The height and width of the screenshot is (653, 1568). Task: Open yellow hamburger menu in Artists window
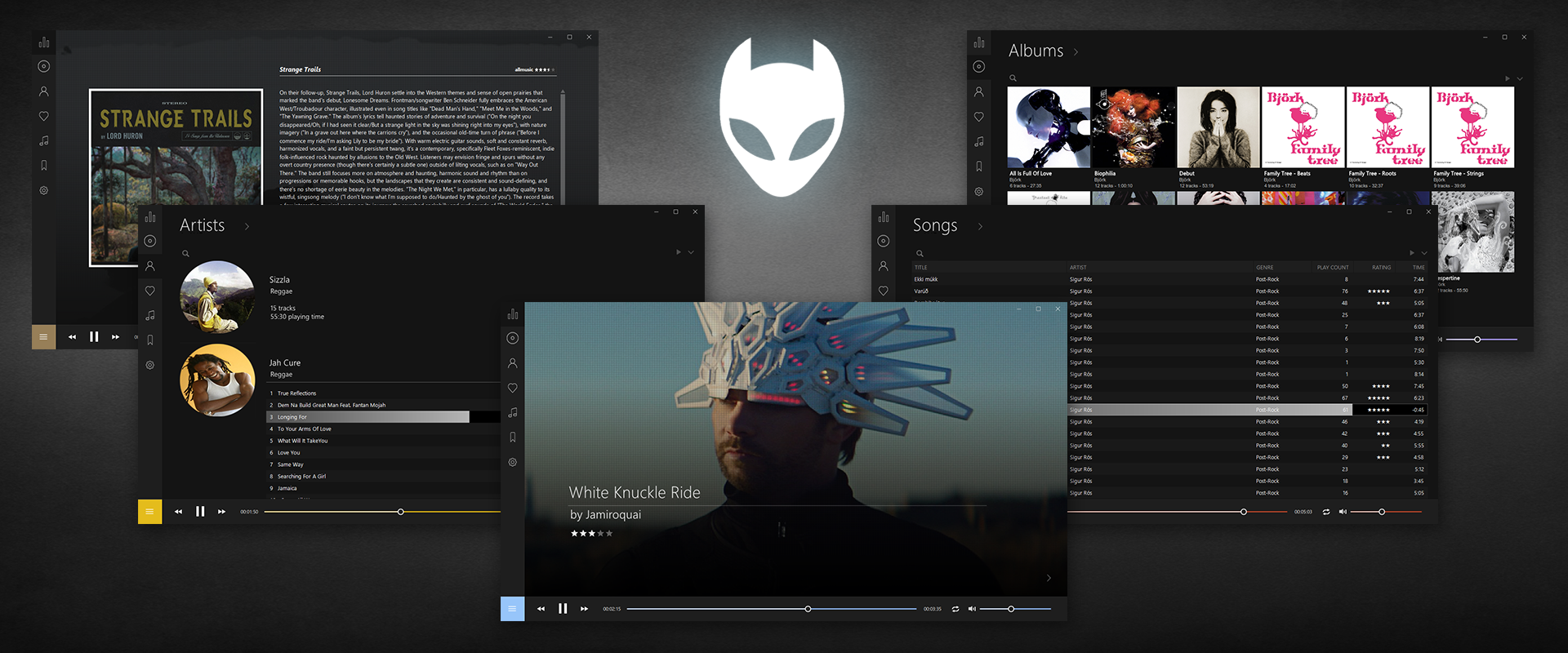click(x=149, y=512)
